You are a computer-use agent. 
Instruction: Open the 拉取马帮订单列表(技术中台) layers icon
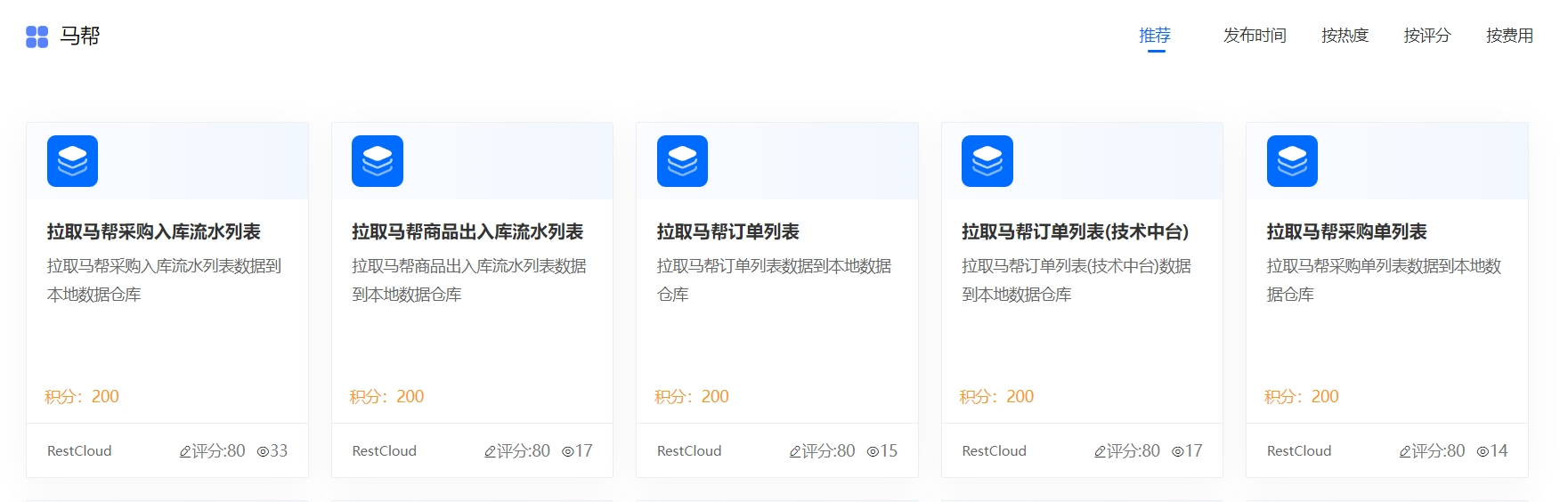[x=987, y=161]
